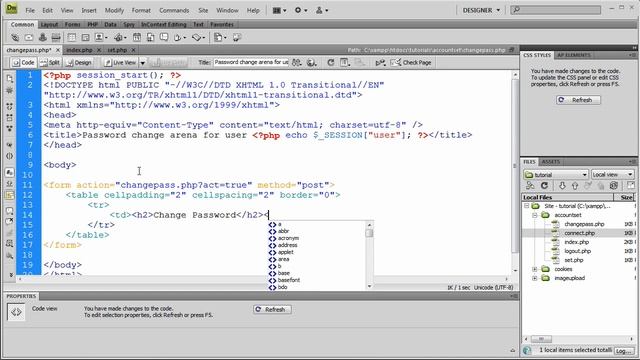This screenshot has height=360, width=640.
Task: Toggle Highlight Invalid Code
Action: [x=9, y=184]
